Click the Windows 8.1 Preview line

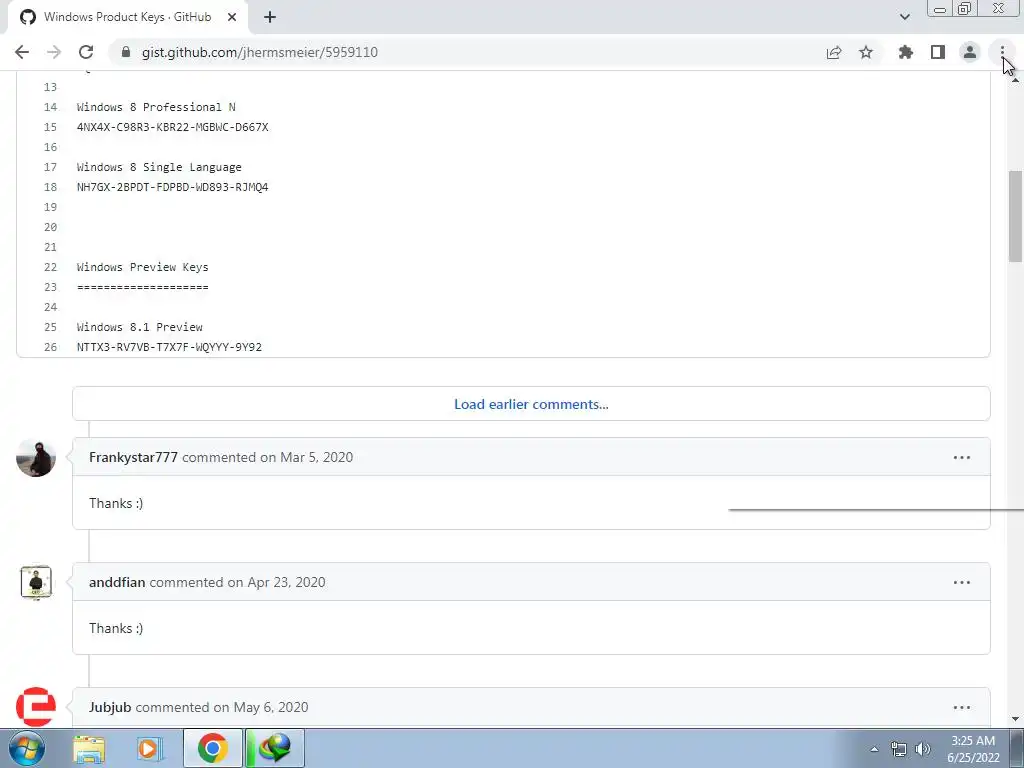[140, 327]
